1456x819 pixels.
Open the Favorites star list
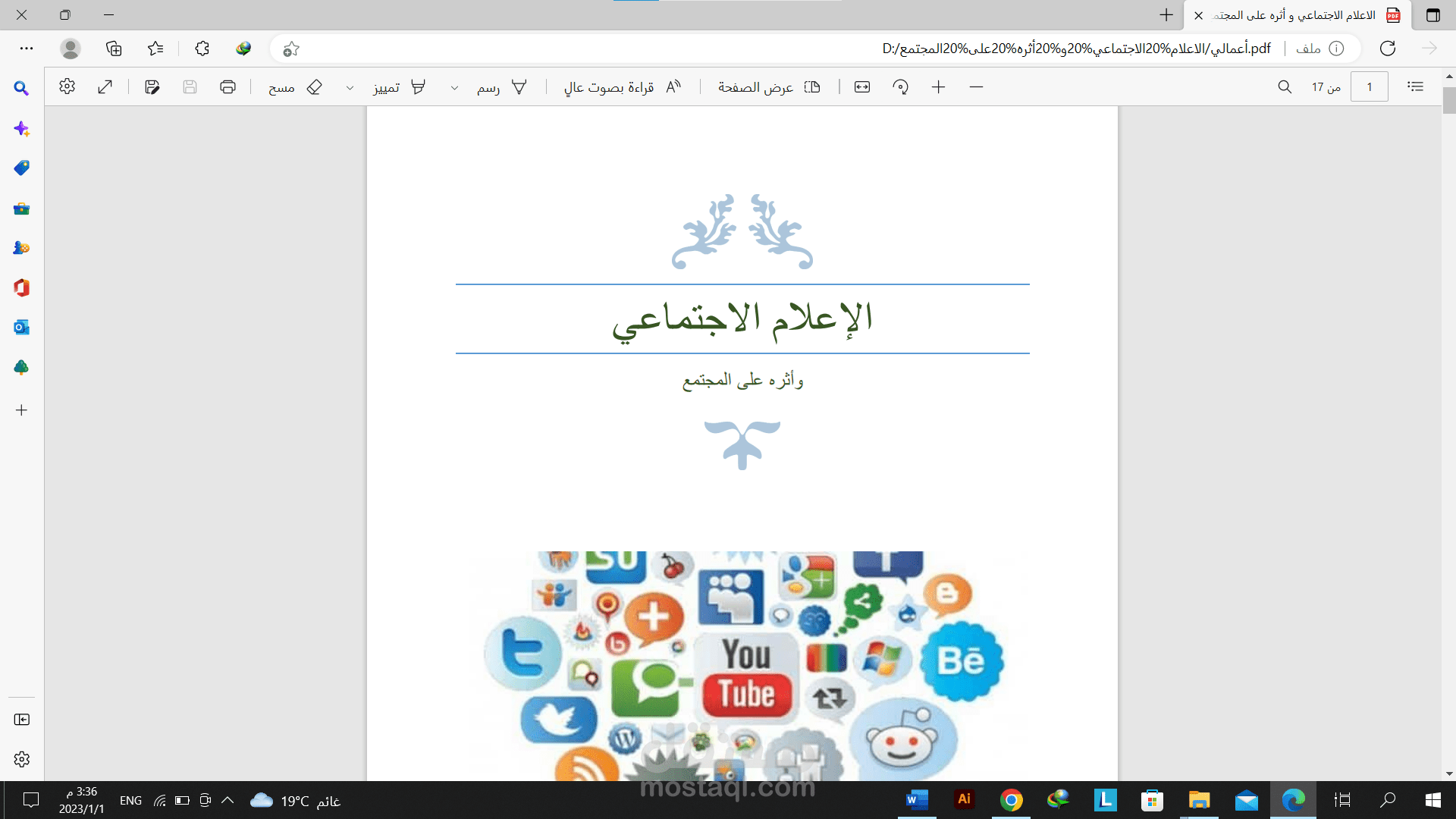[x=155, y=49]
